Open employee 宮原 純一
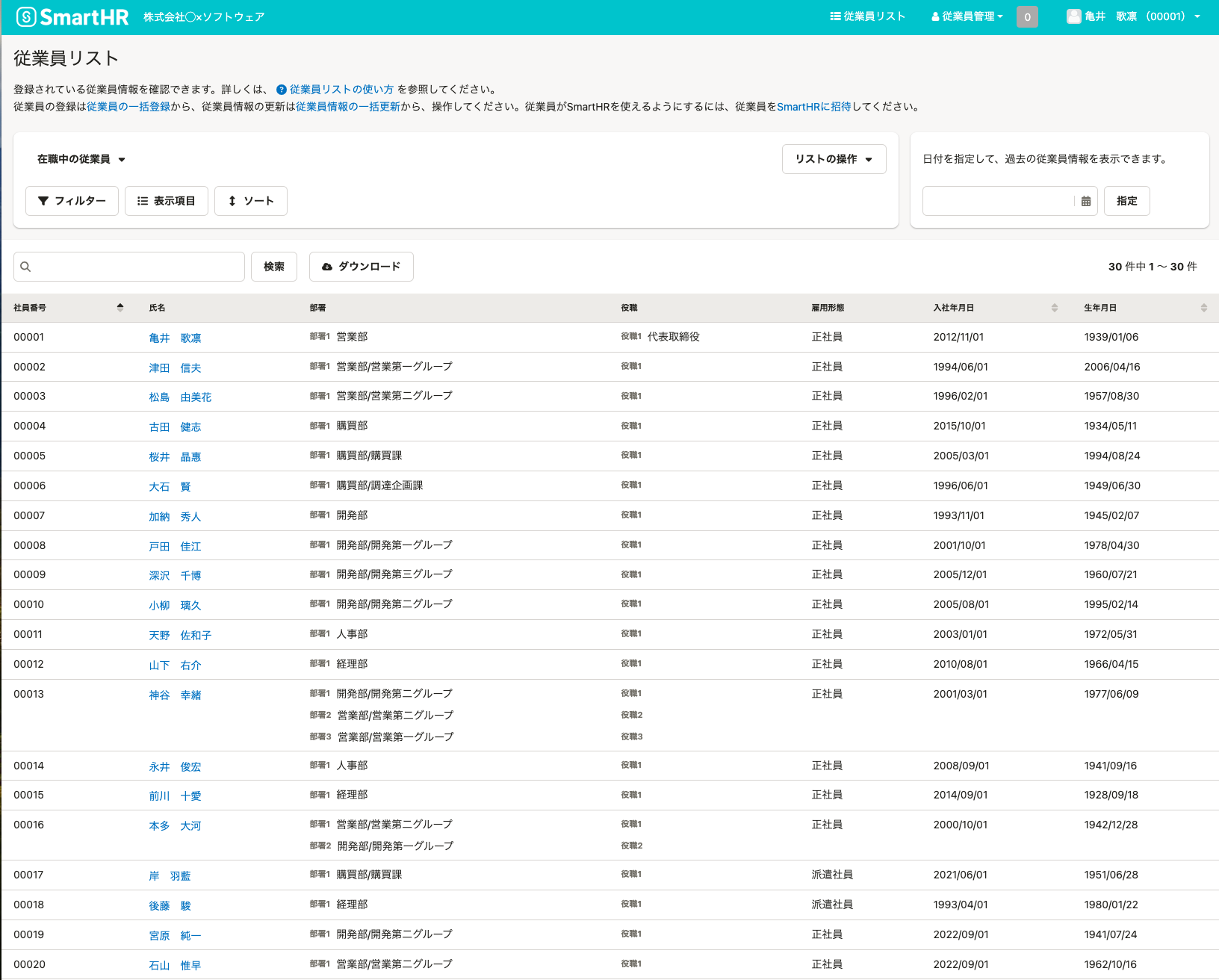Screen dimensions: 1219x980 pyautogui.click(x=175, y=936)
